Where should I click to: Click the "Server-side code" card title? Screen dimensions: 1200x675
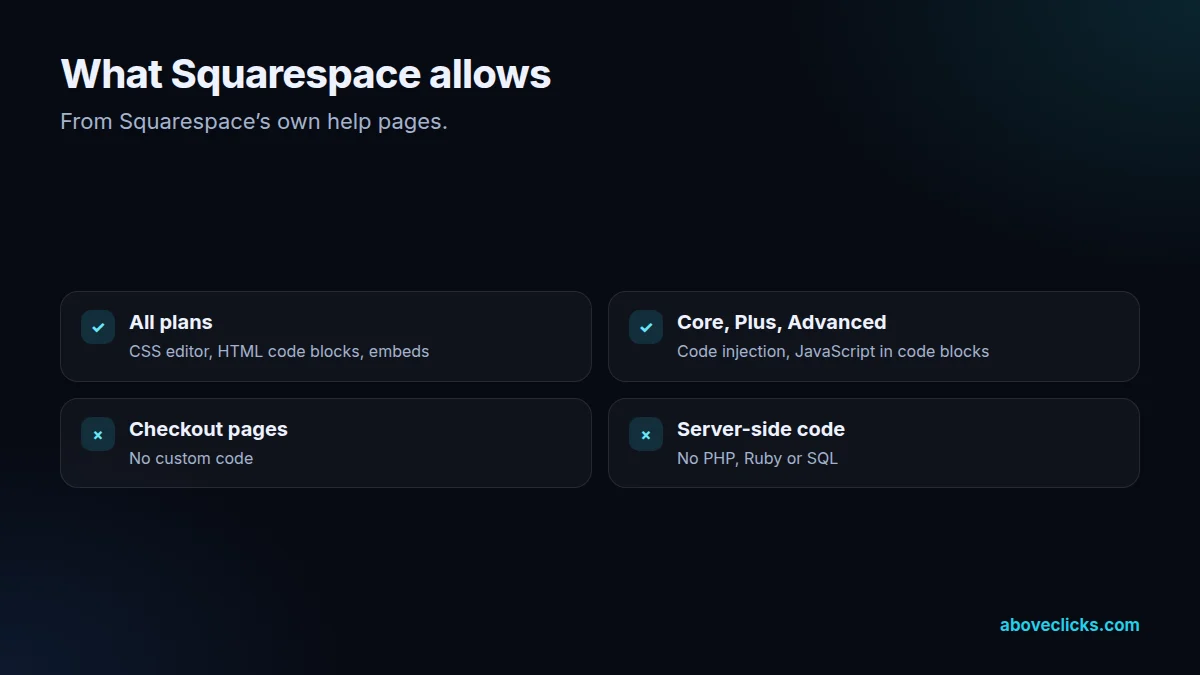click(x=761, y=429)
